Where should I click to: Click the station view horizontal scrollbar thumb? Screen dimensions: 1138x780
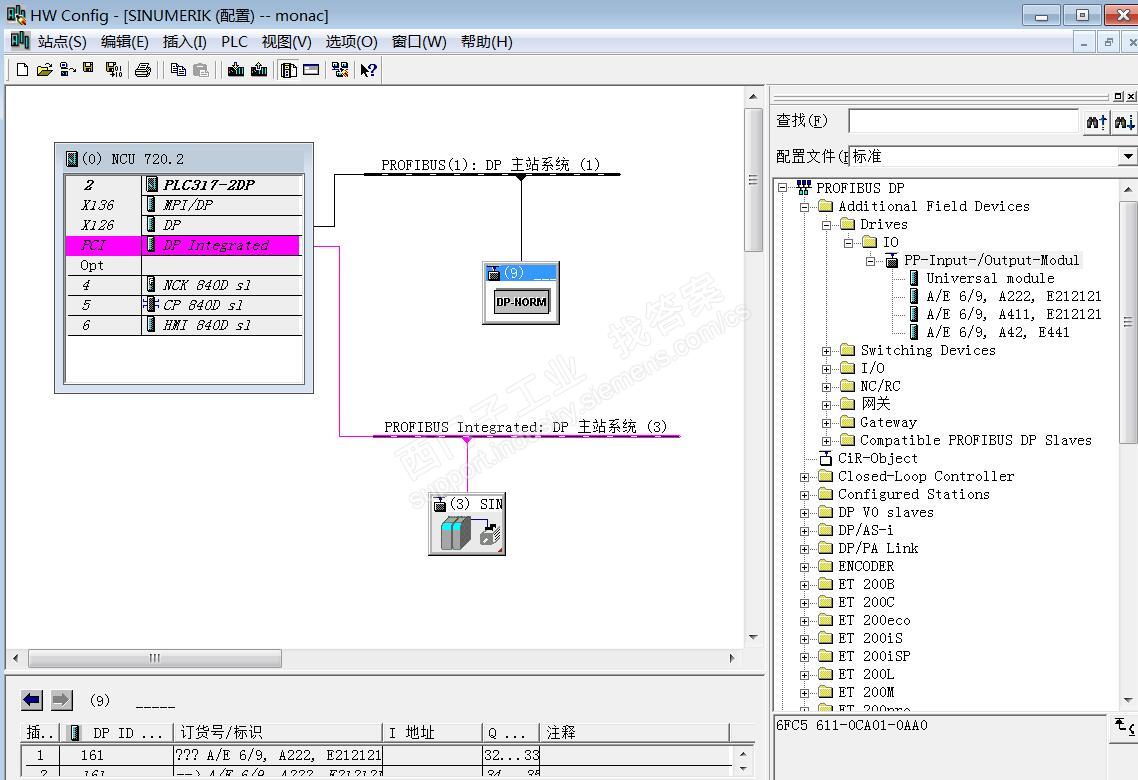pos(155,658)
